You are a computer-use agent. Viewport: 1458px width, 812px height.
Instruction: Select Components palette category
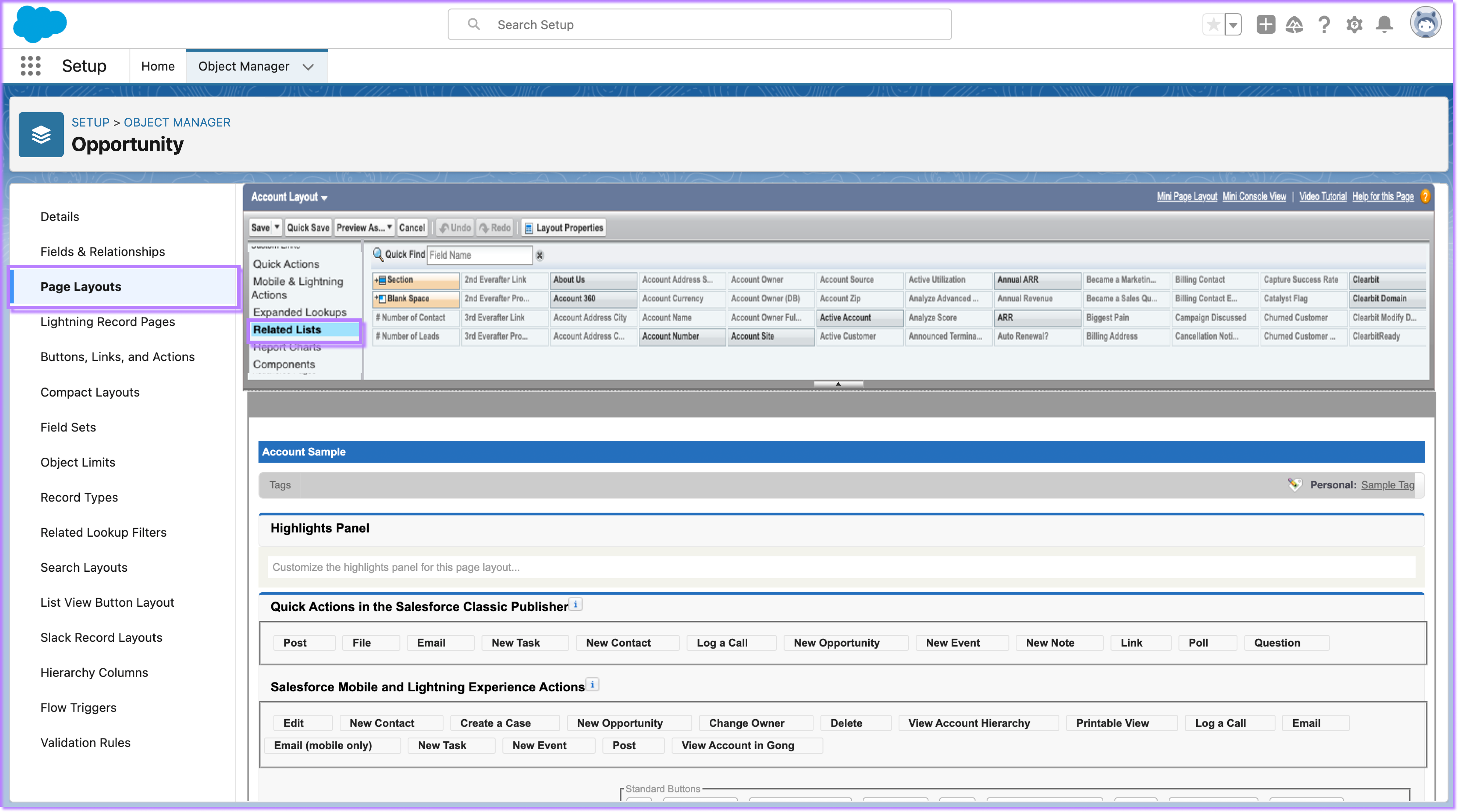click(x=283, y=364)
